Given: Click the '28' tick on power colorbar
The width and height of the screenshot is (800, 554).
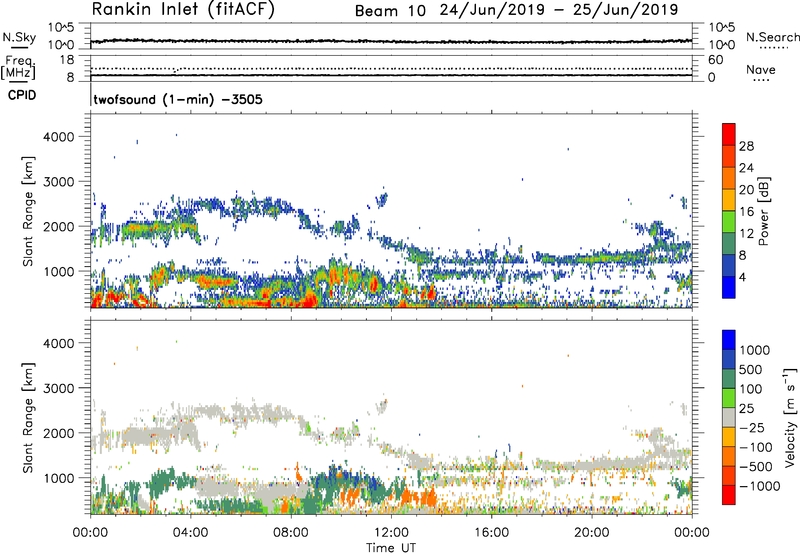Looking at the screenshot, I should [746, 146].
